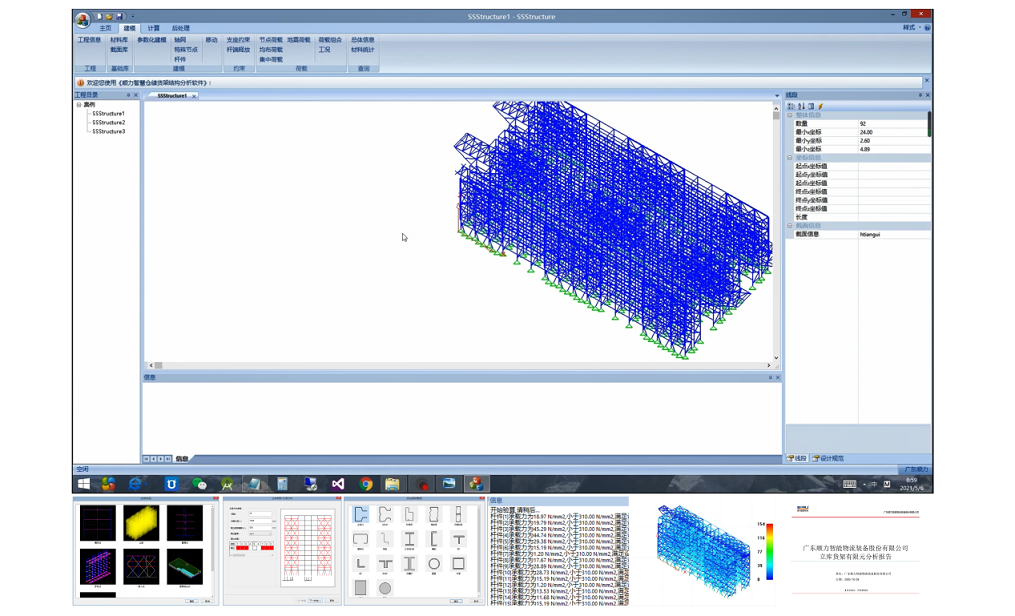This screenshot has width=1015, height=616.
Task: Click the Save icon in quick access toolbar
Action: 119,17
